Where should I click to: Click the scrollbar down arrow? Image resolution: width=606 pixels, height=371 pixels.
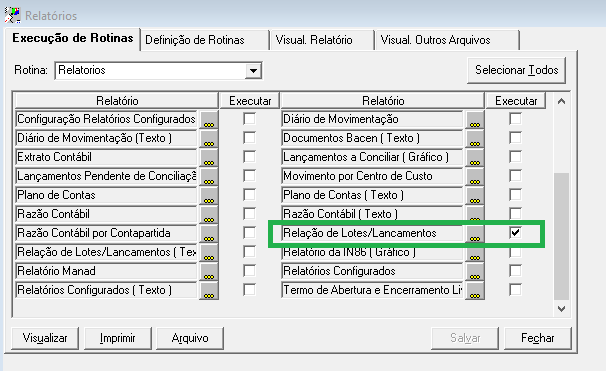pos(562,309)
